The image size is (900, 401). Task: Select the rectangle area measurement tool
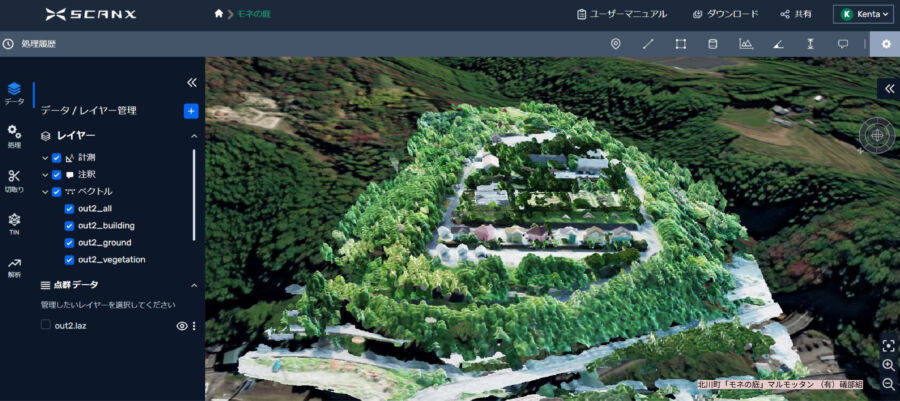tap(680, 44)
